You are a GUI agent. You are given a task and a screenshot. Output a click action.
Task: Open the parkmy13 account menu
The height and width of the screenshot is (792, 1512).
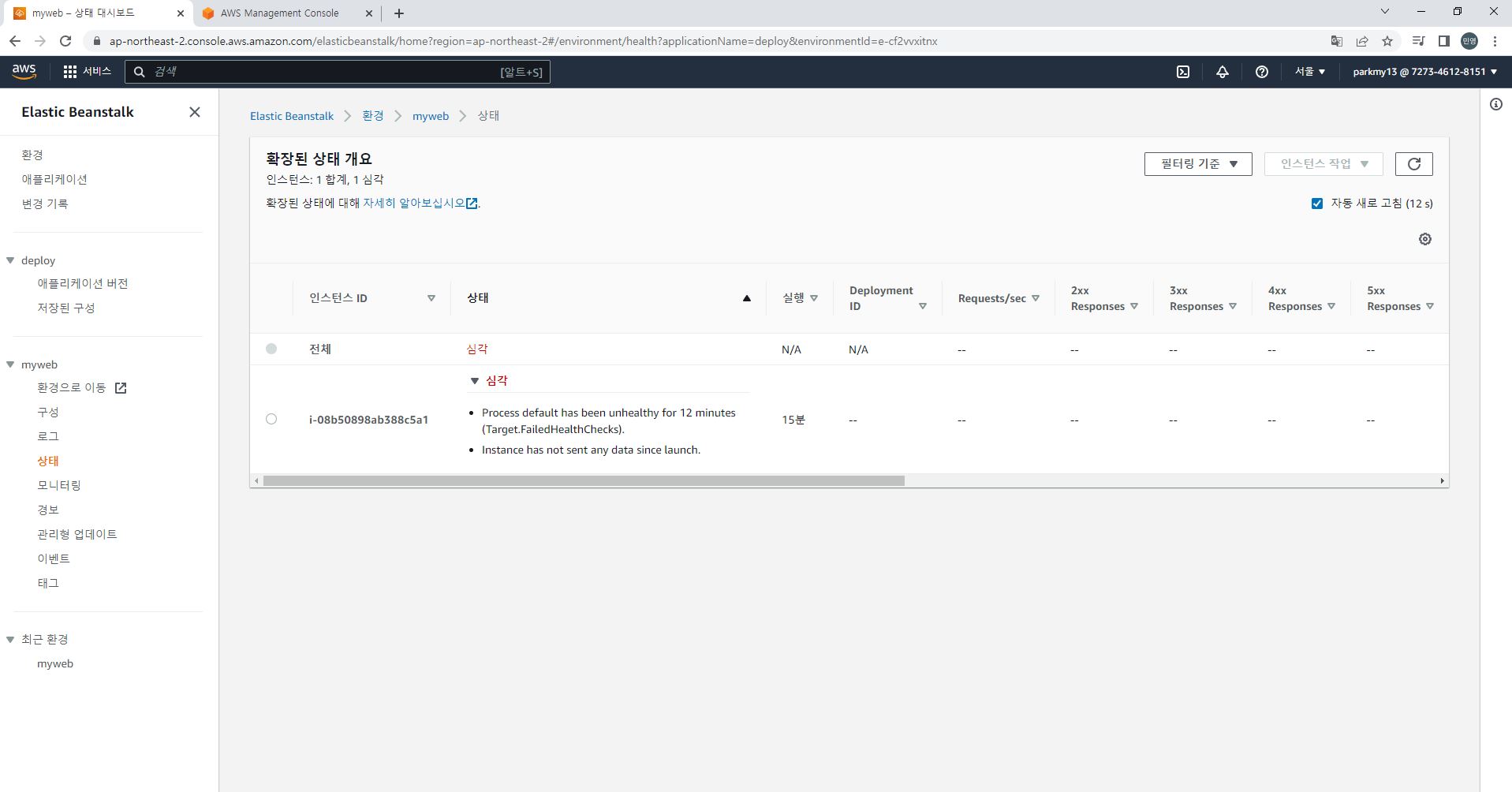1424,72
